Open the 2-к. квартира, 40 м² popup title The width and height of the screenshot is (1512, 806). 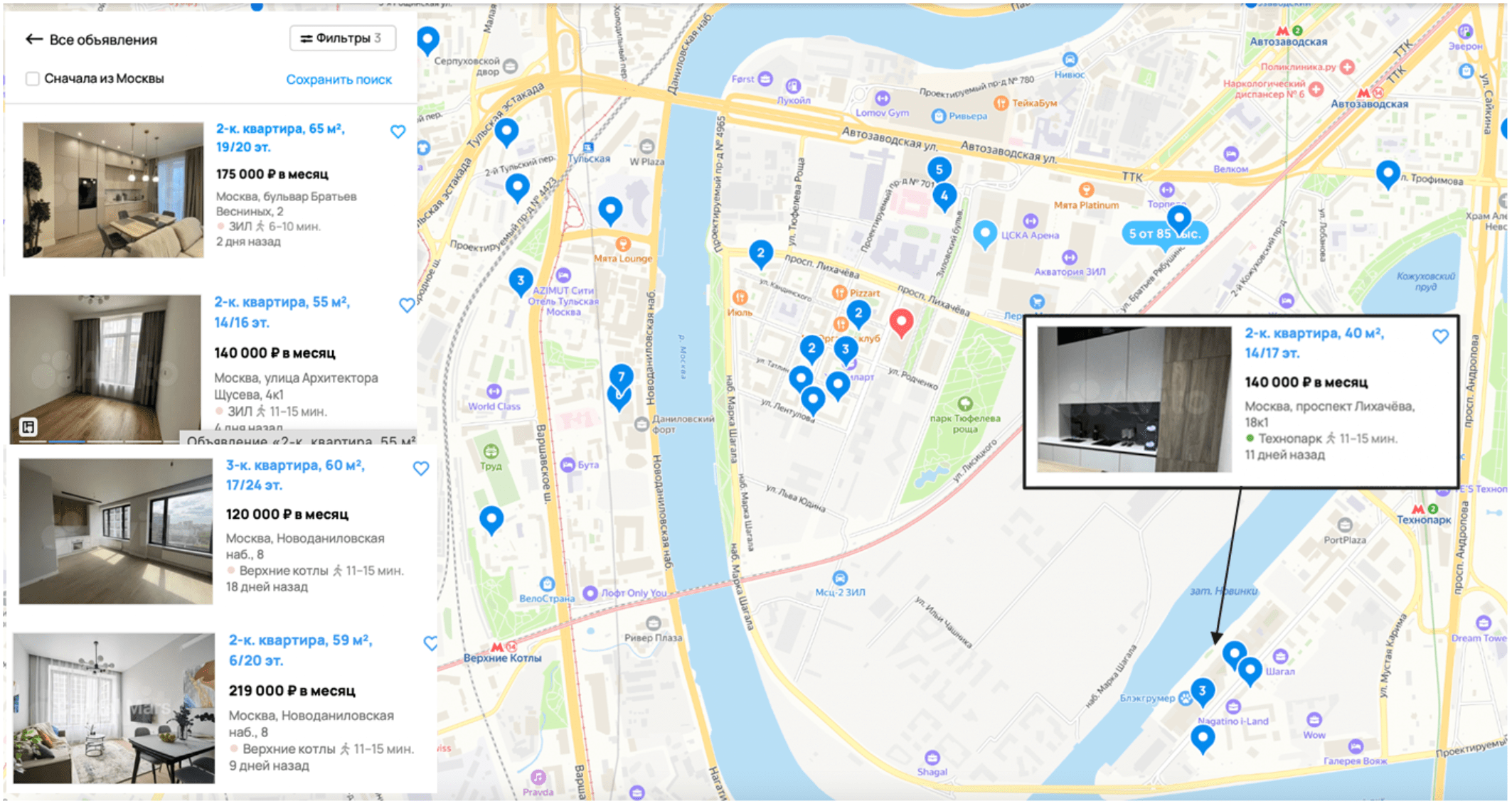pyautogui.click(x=1314, y=343)
